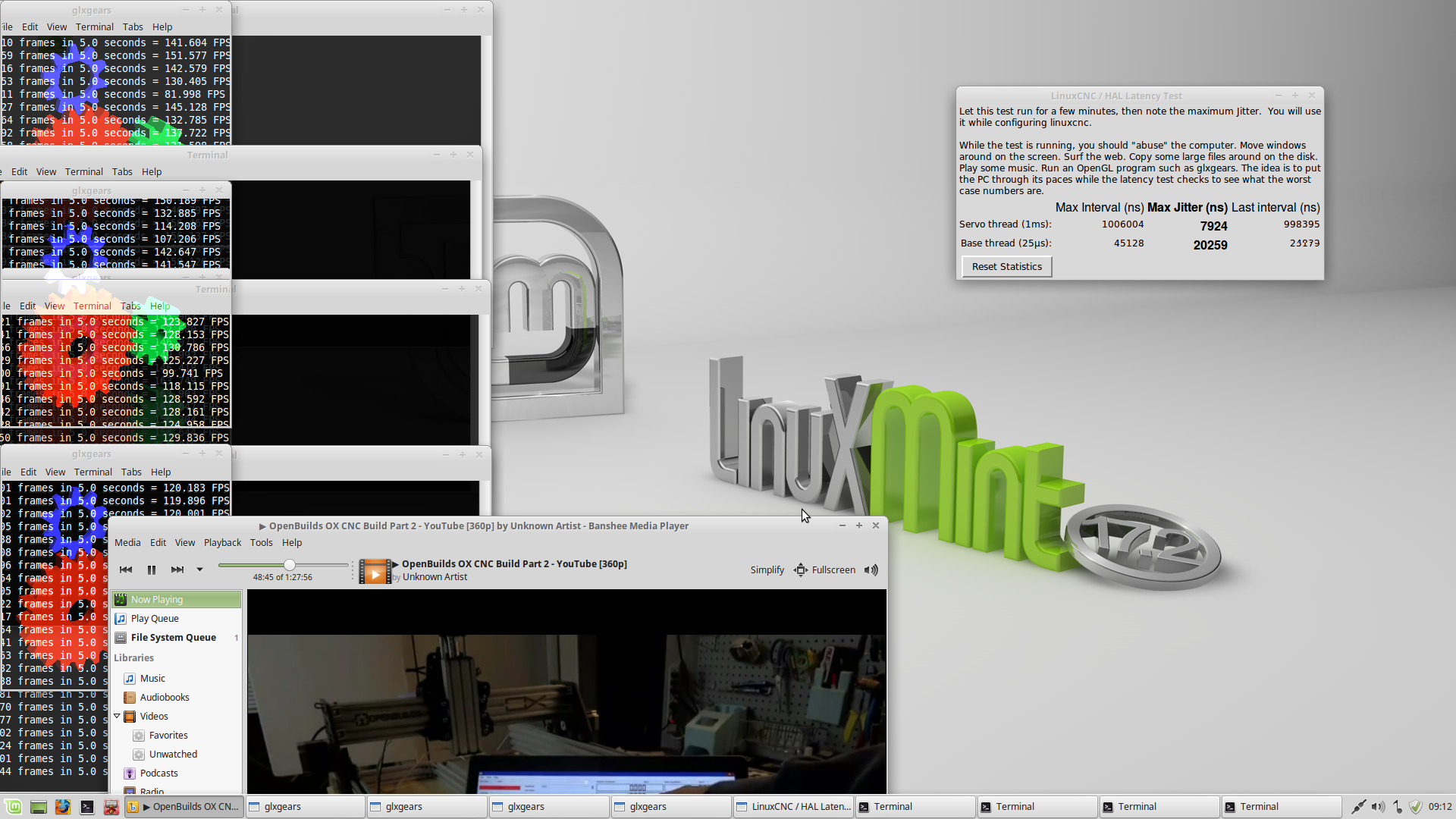Open Banshee's Edit menu
The width and height of the screenshot is (1456, 819).
(158, 543)
